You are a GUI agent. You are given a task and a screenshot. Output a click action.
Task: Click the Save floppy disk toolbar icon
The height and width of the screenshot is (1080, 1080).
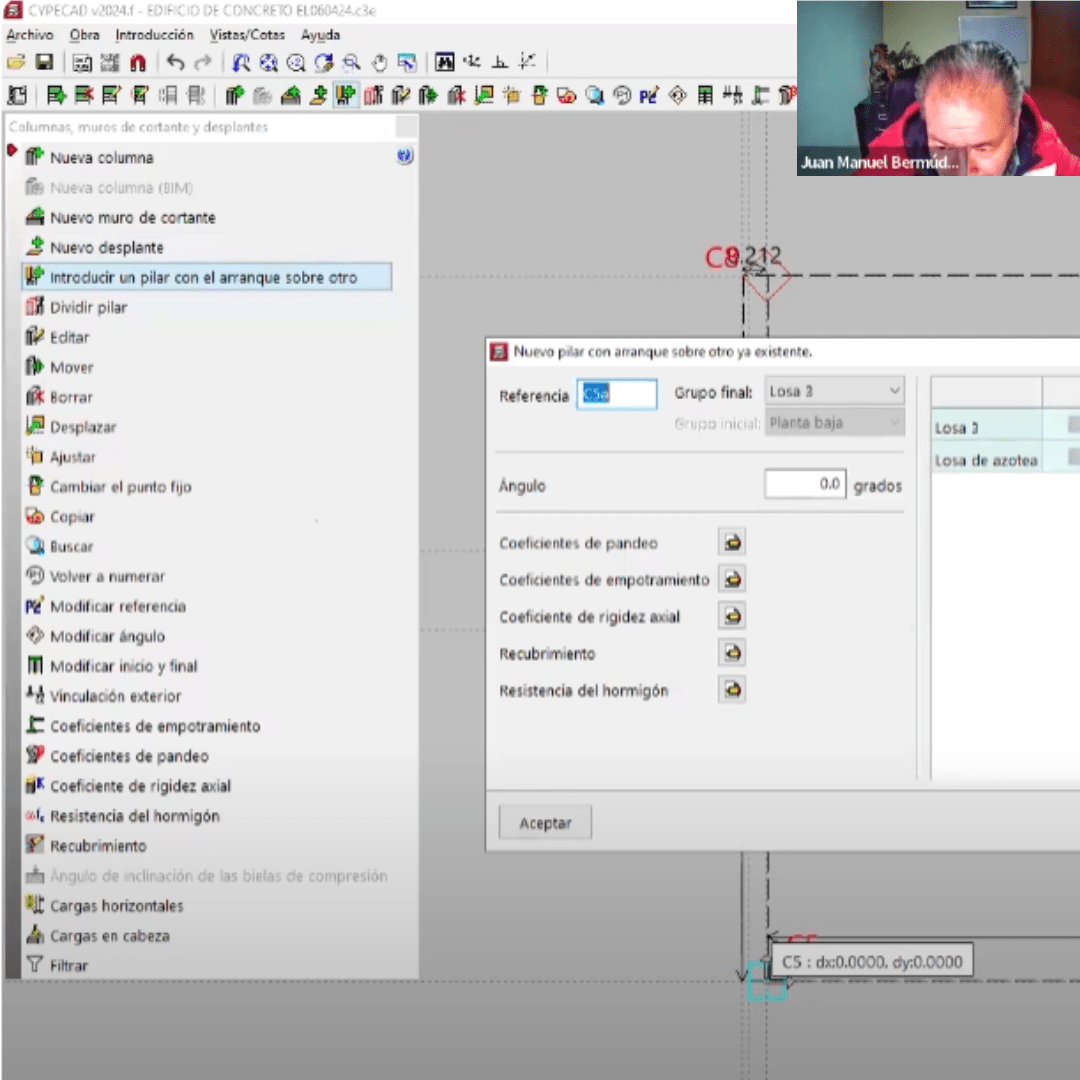click(44, 63)
